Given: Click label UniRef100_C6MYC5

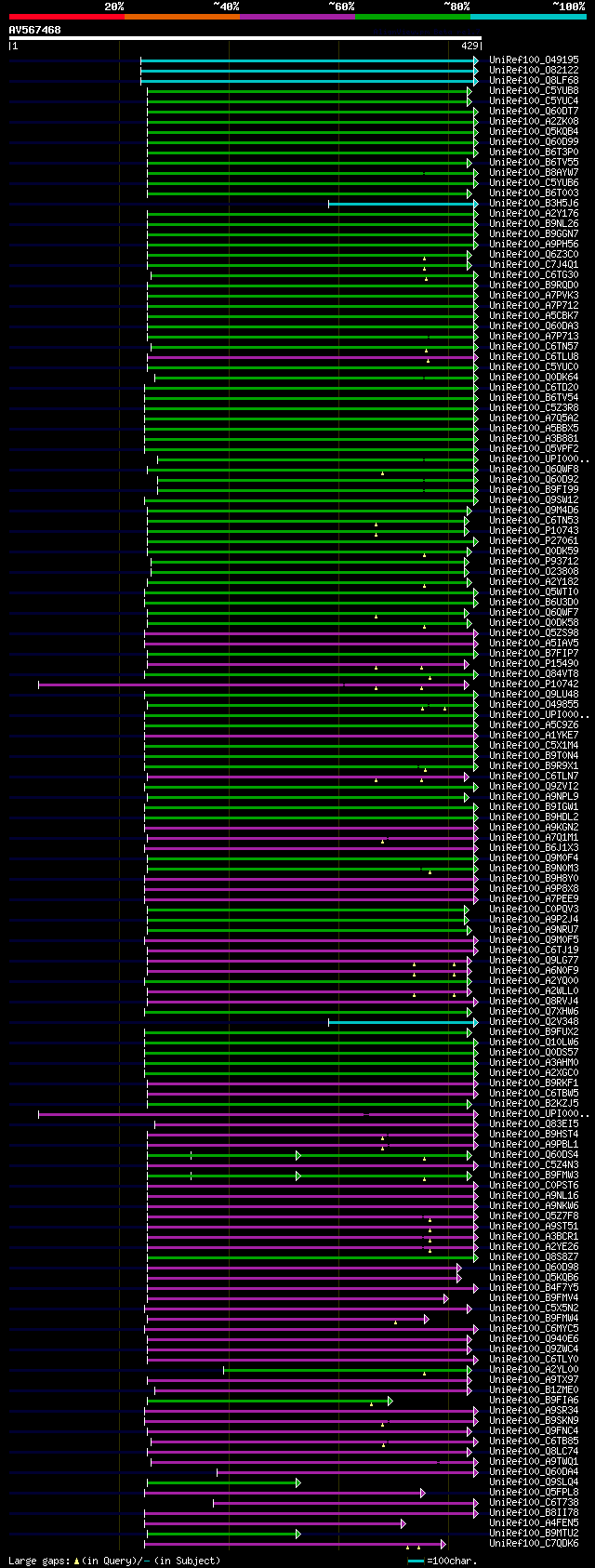Looking at the screenshot, I should coord(534,1328).
